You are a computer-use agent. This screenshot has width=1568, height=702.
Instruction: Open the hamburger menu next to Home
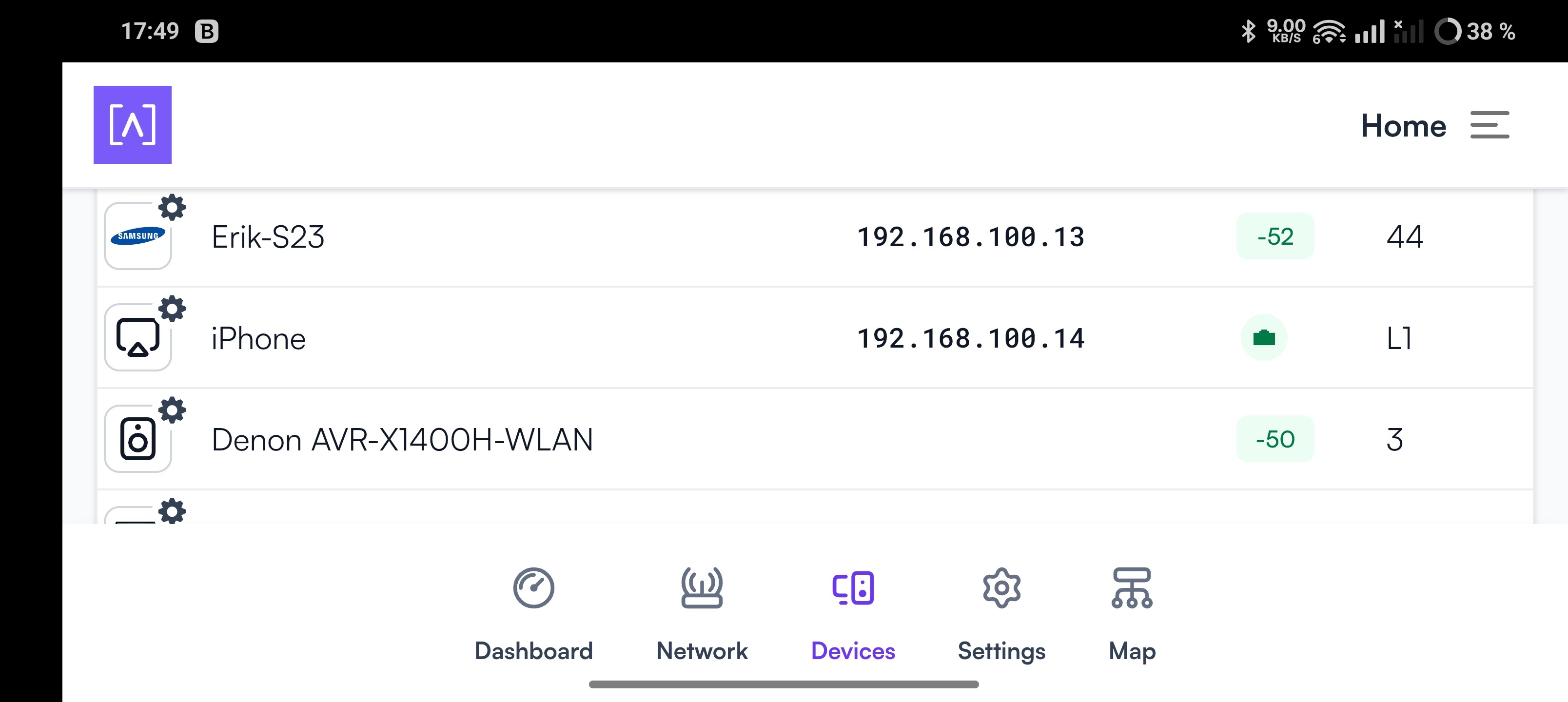pyautogui.click(x=1490, y=125)
